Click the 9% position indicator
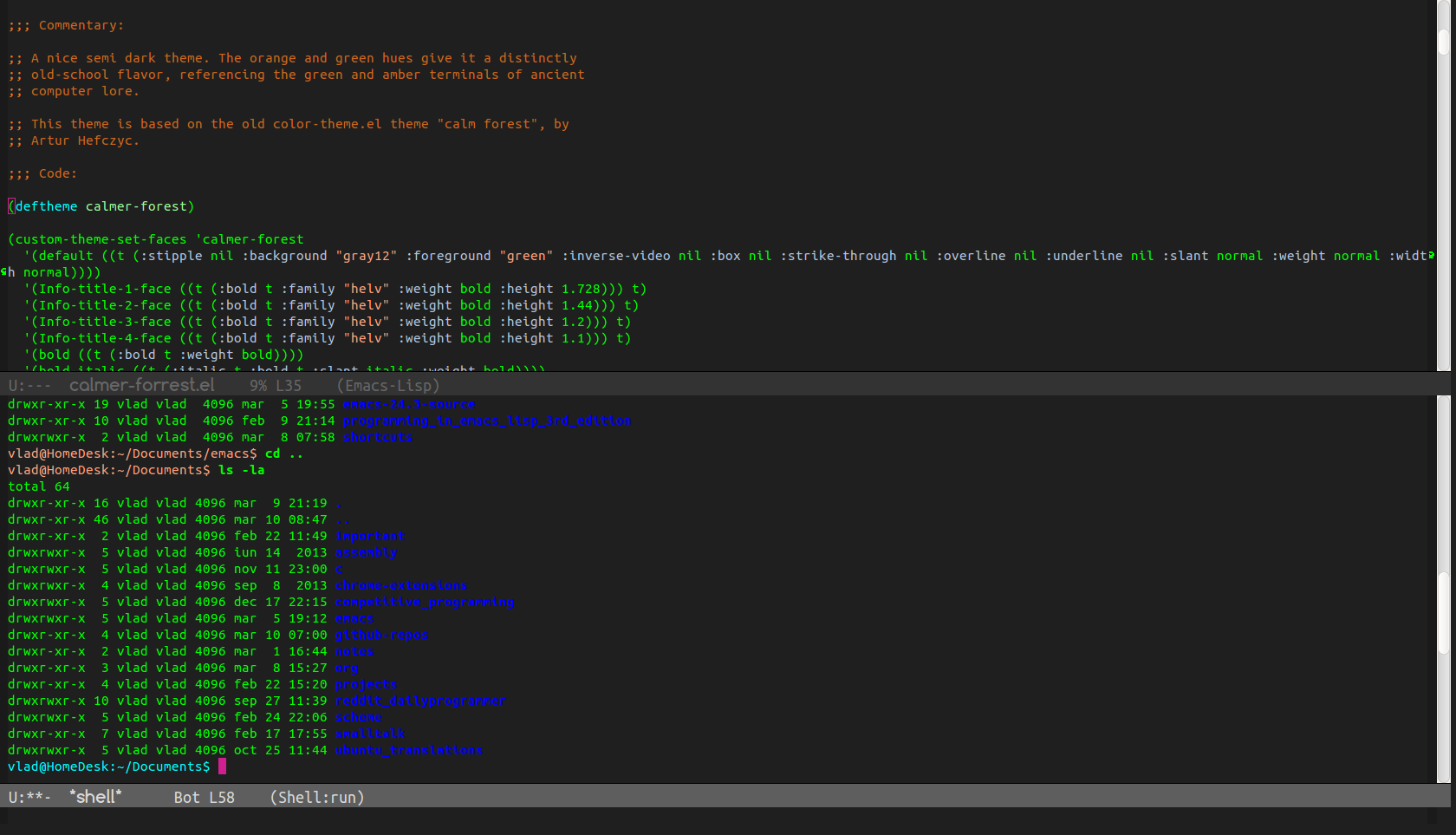Screen dimensions: 1456x835 click(258, 386)
